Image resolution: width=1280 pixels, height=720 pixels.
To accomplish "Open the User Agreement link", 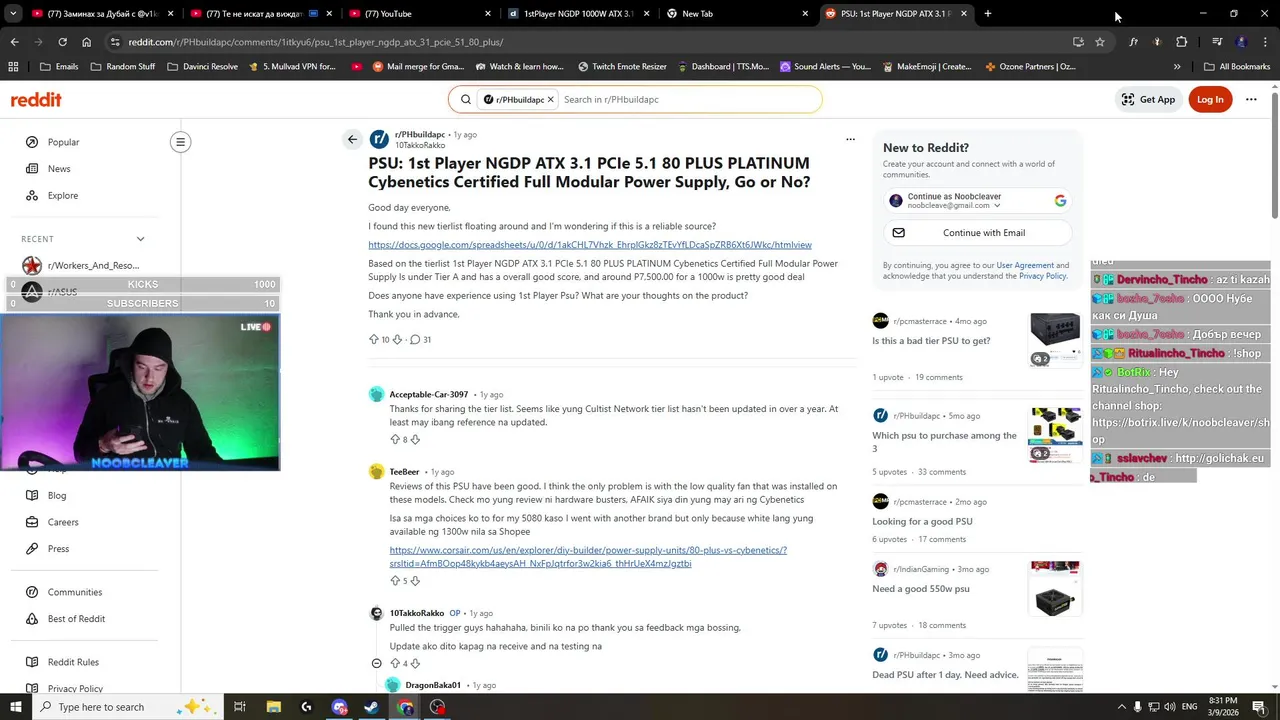I will tap(1024, 265).
